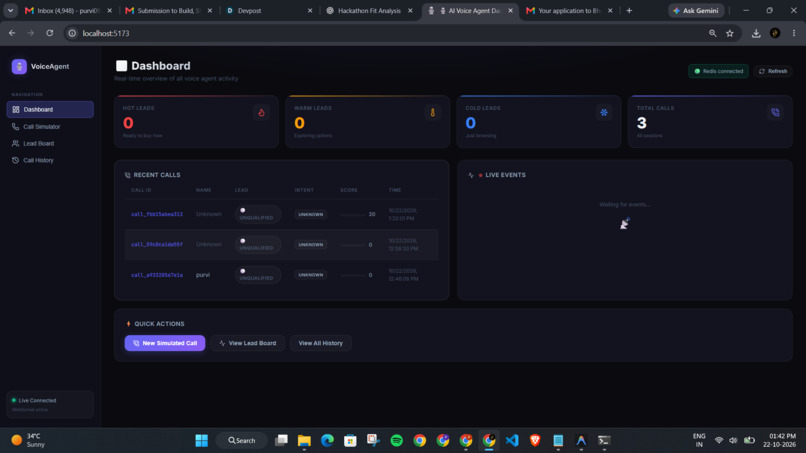The height and width of the screenshot is (453, 806).
Task: Open the Chrome three-dot menu
Action: [x=794, y=33]
